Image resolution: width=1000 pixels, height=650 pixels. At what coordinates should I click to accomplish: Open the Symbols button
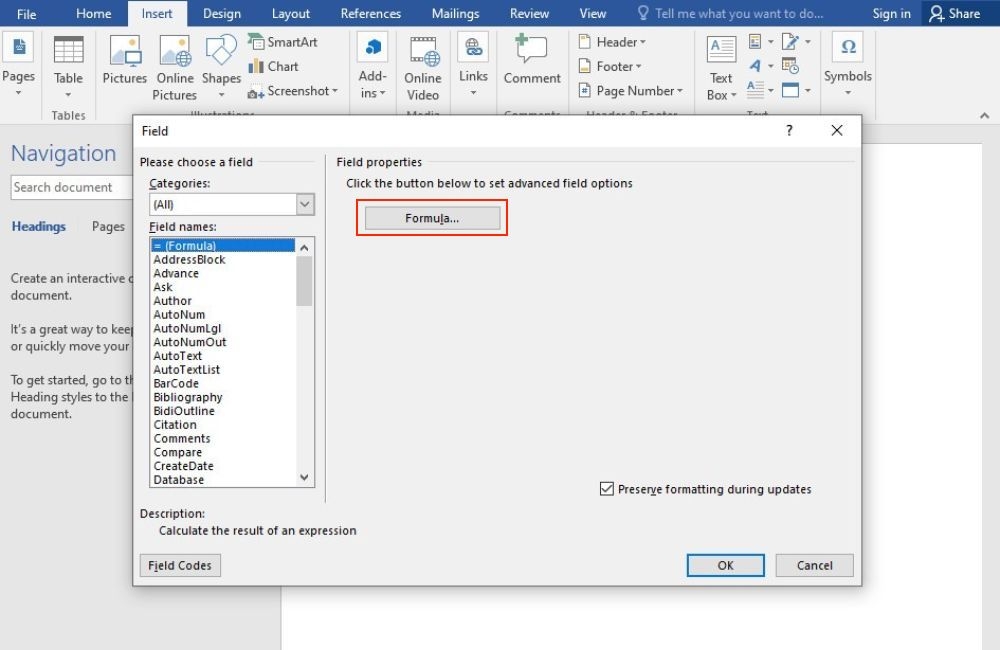(x=848, y=64)
